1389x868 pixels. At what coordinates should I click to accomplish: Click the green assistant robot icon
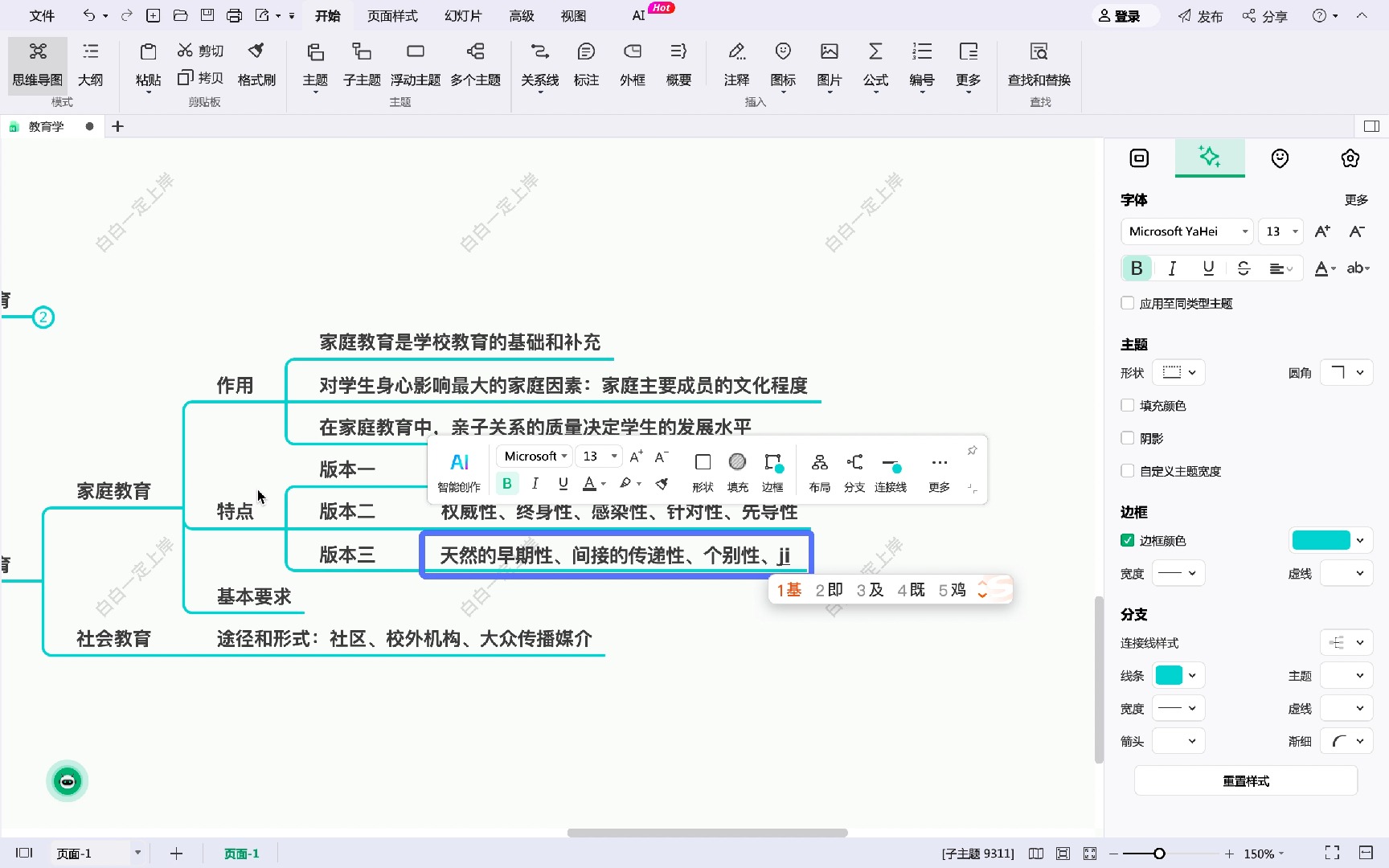click(67, 781)
